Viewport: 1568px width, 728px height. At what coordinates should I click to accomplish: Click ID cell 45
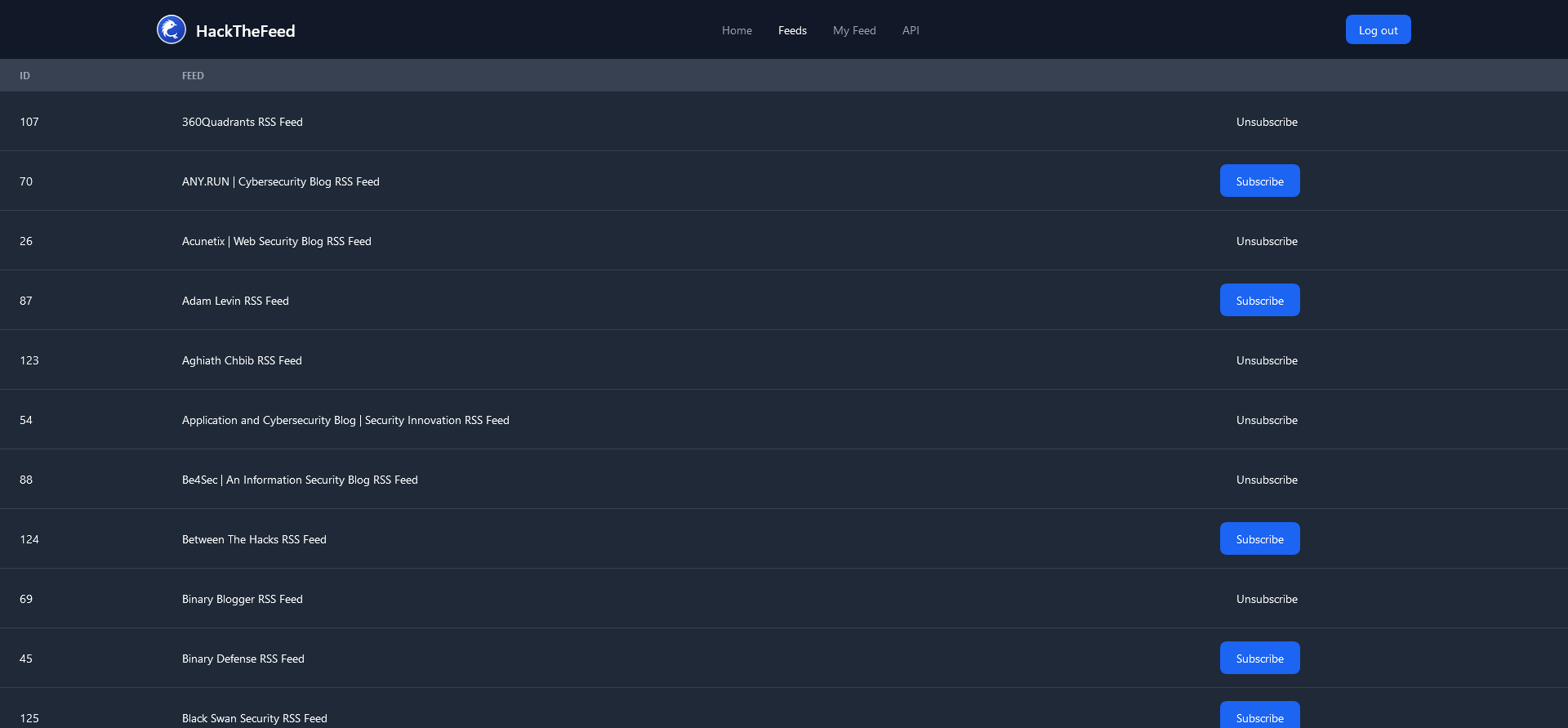coord(26,659)
